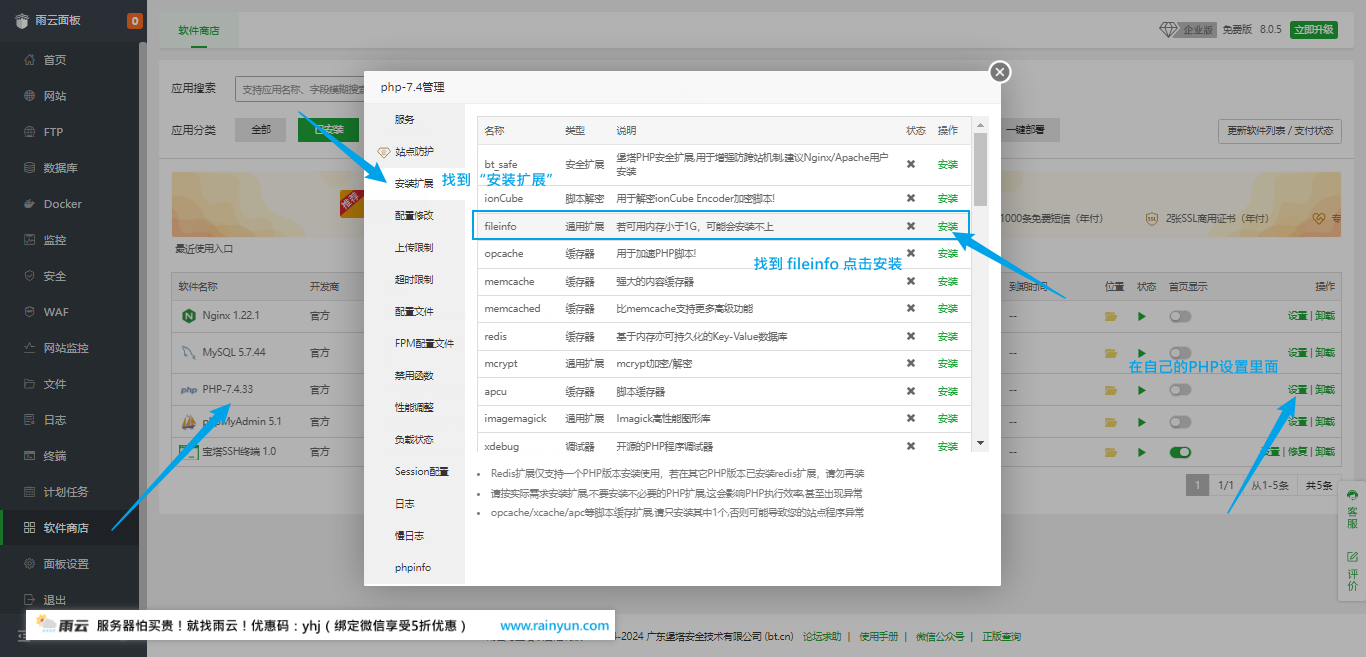
Task: Click the green status play icon for Nginx
Action: tap(1142, 316)
